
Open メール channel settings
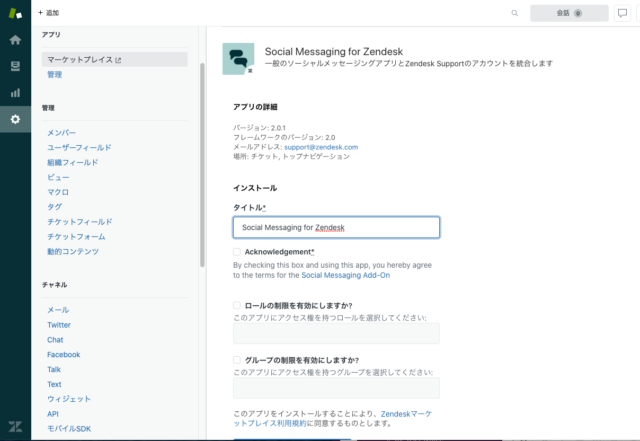58,310
